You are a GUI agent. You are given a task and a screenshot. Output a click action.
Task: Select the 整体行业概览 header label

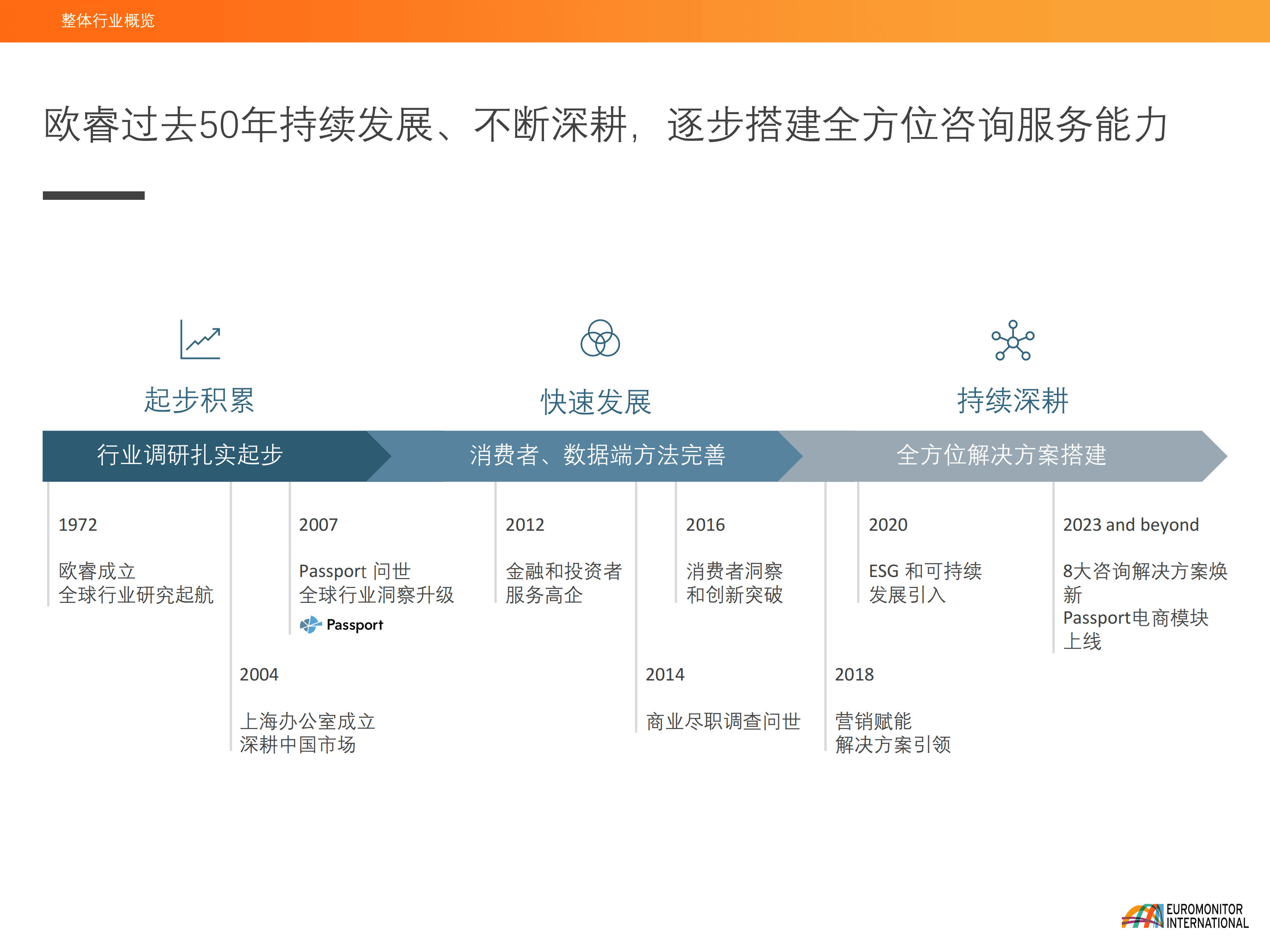pyautogui.click(x=107, y=22)
